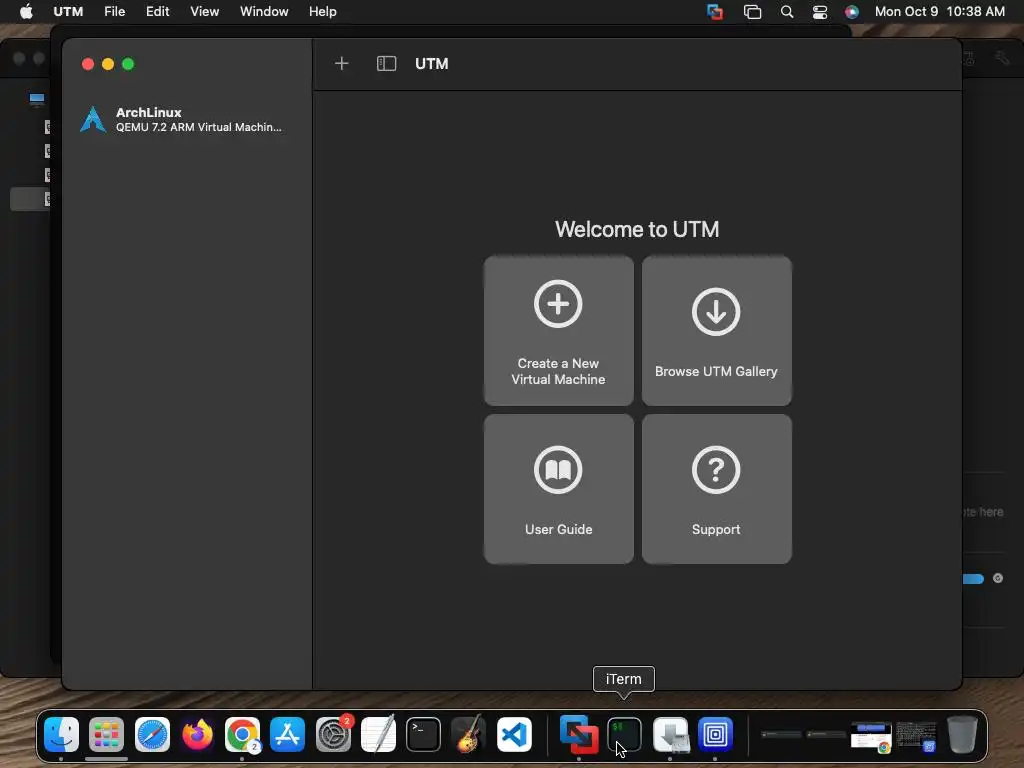
Task: Select the ArchLinux virtual machine
Action: click(x=186, y=120)
